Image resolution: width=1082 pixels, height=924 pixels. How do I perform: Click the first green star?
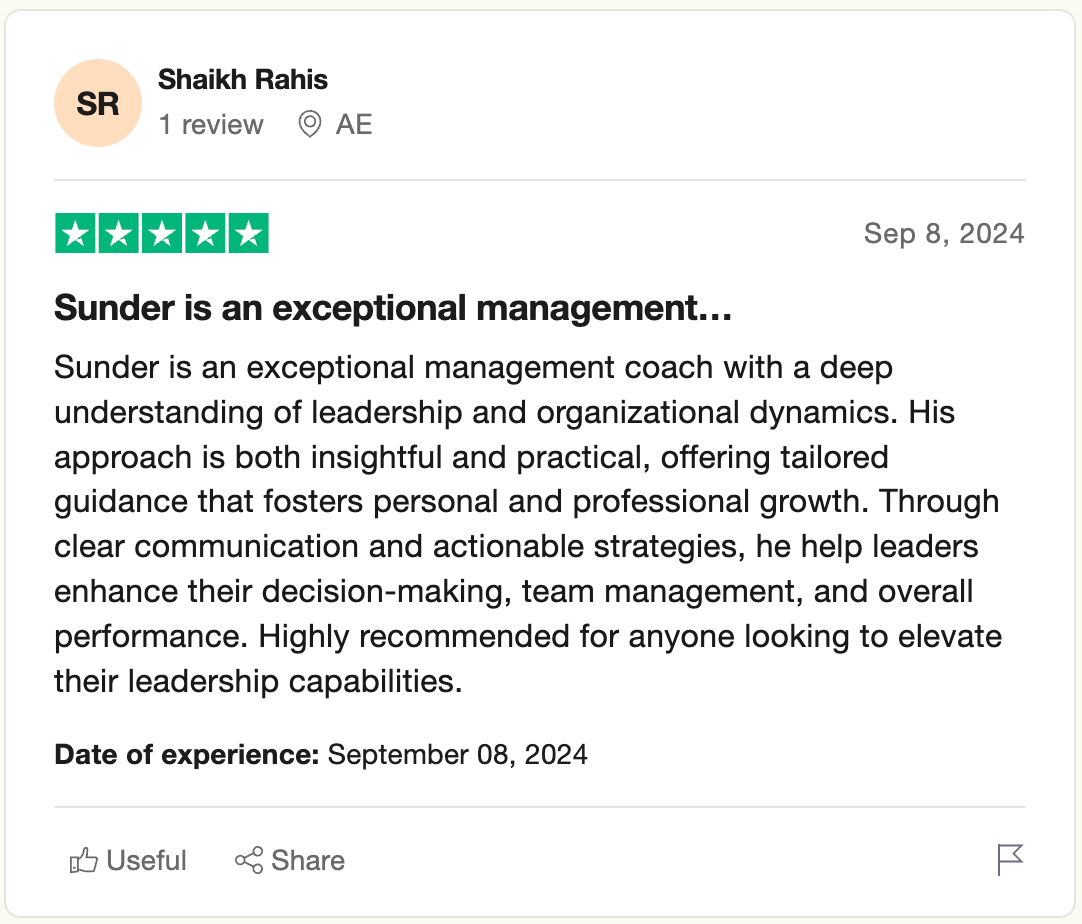point(75,234)
